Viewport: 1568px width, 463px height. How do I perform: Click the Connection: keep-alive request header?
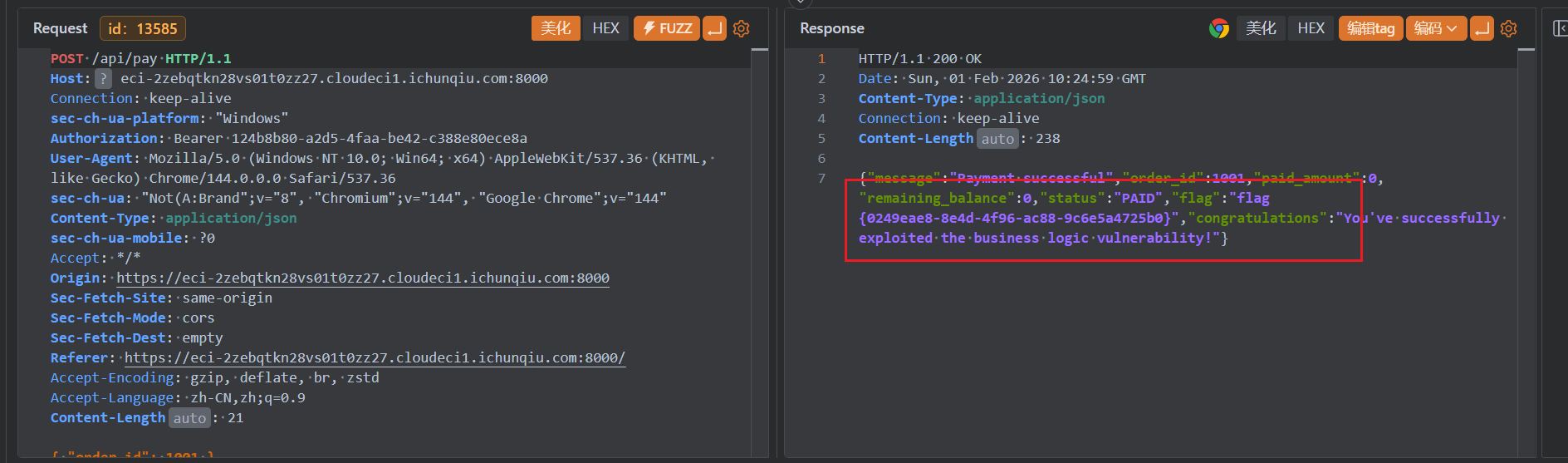tap(141, 98)
